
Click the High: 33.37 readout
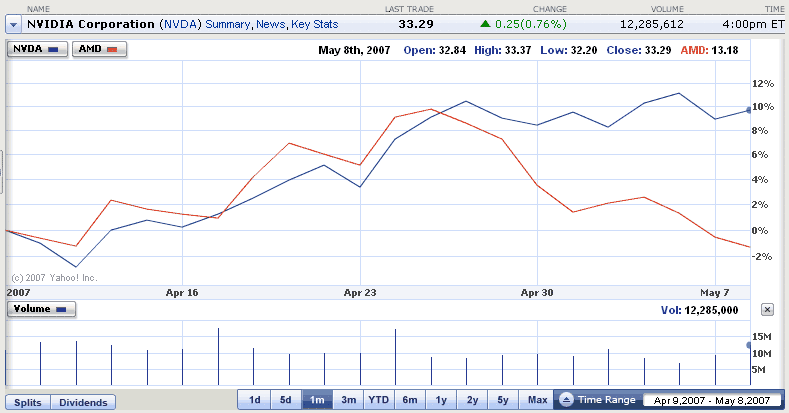click(x=503, y=50)
